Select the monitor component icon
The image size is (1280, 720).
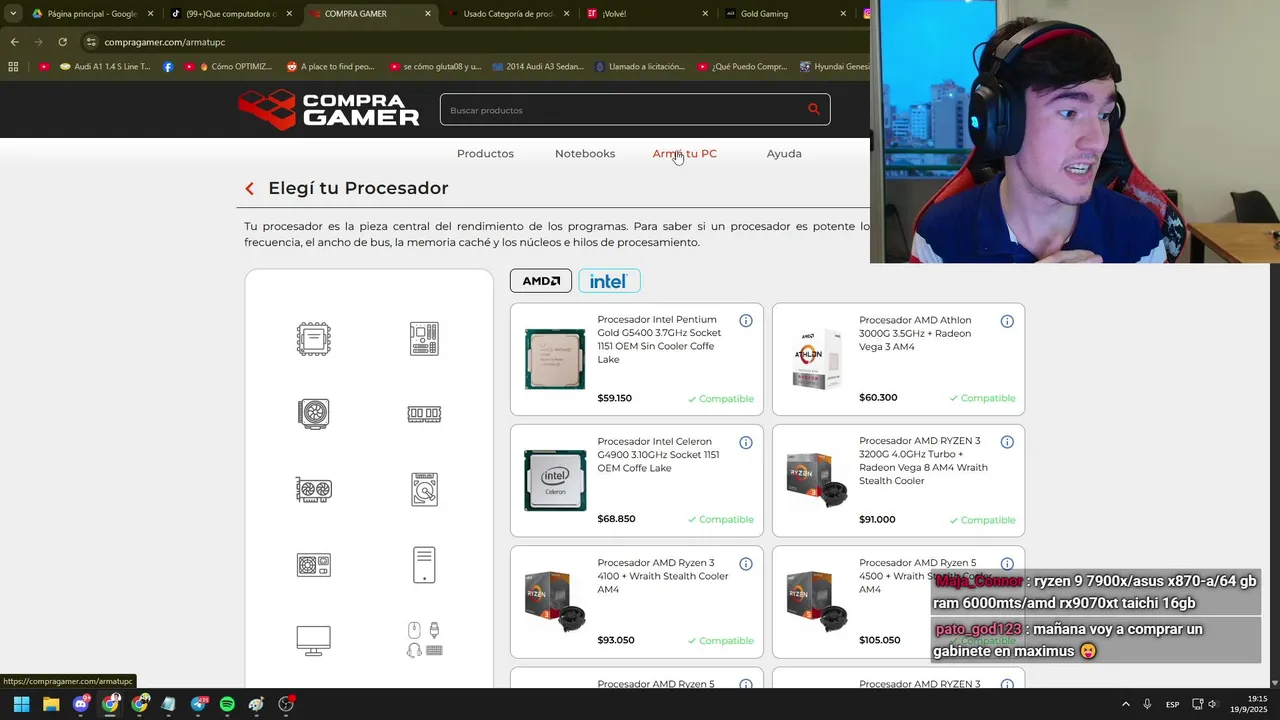314,640
